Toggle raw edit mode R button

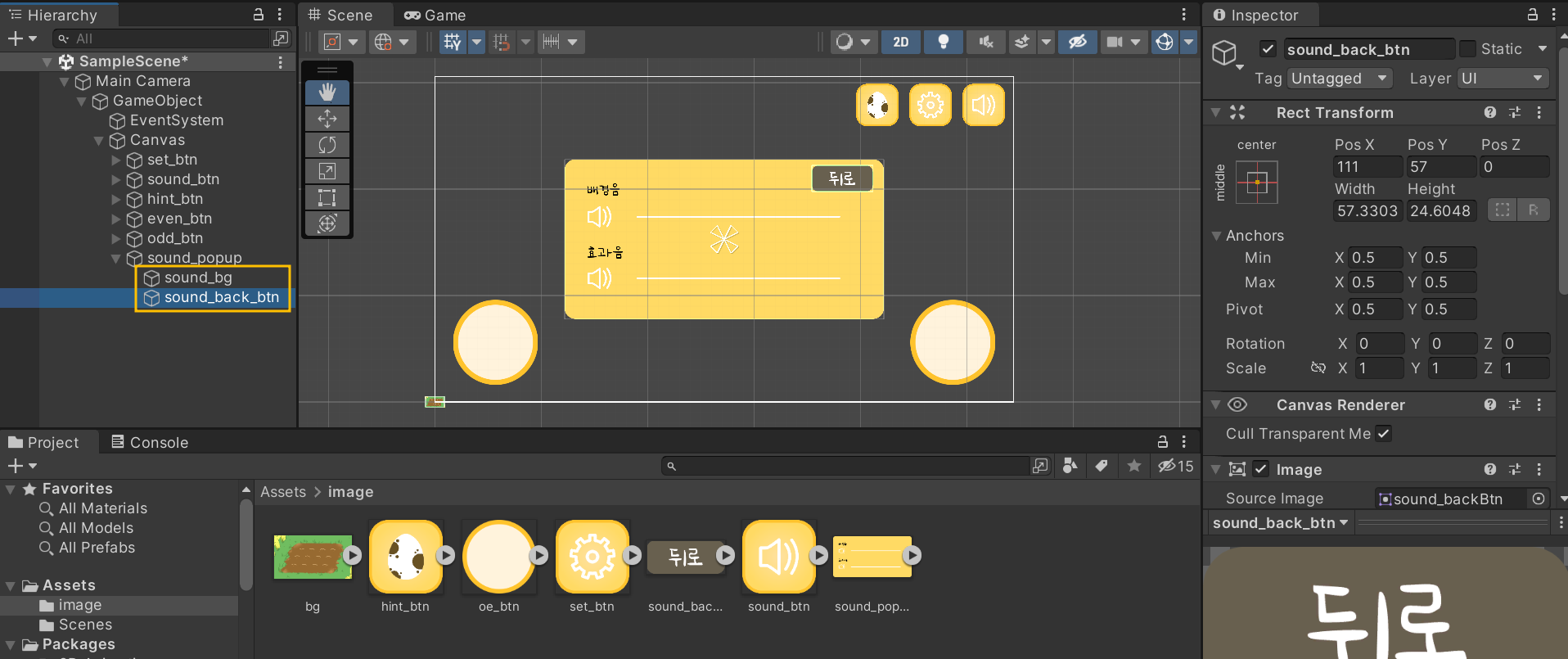(1533, 210)
